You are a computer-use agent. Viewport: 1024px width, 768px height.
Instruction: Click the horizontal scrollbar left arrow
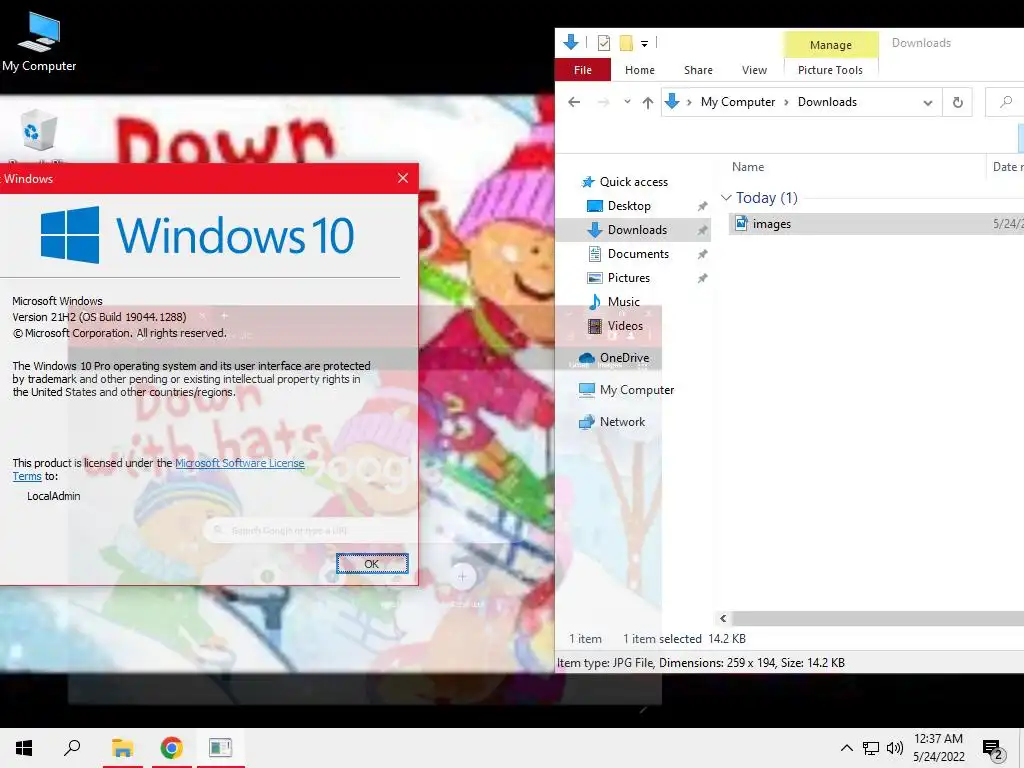[723, 618]
